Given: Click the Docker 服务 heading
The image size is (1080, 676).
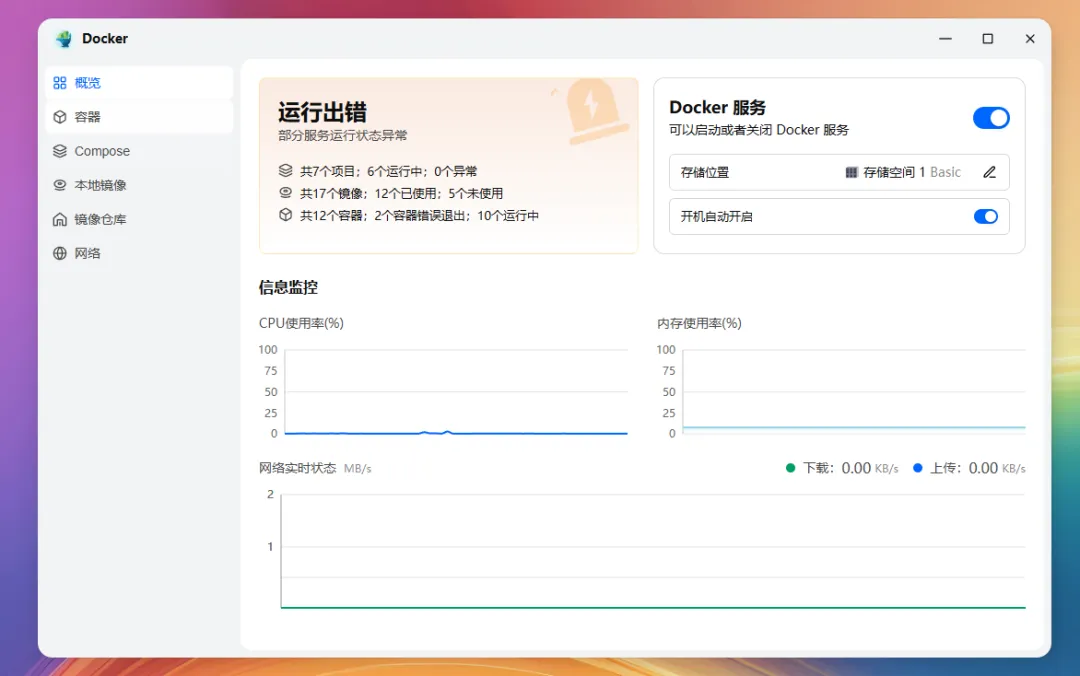Looking at the screenshot, I should tap(717, 107).
